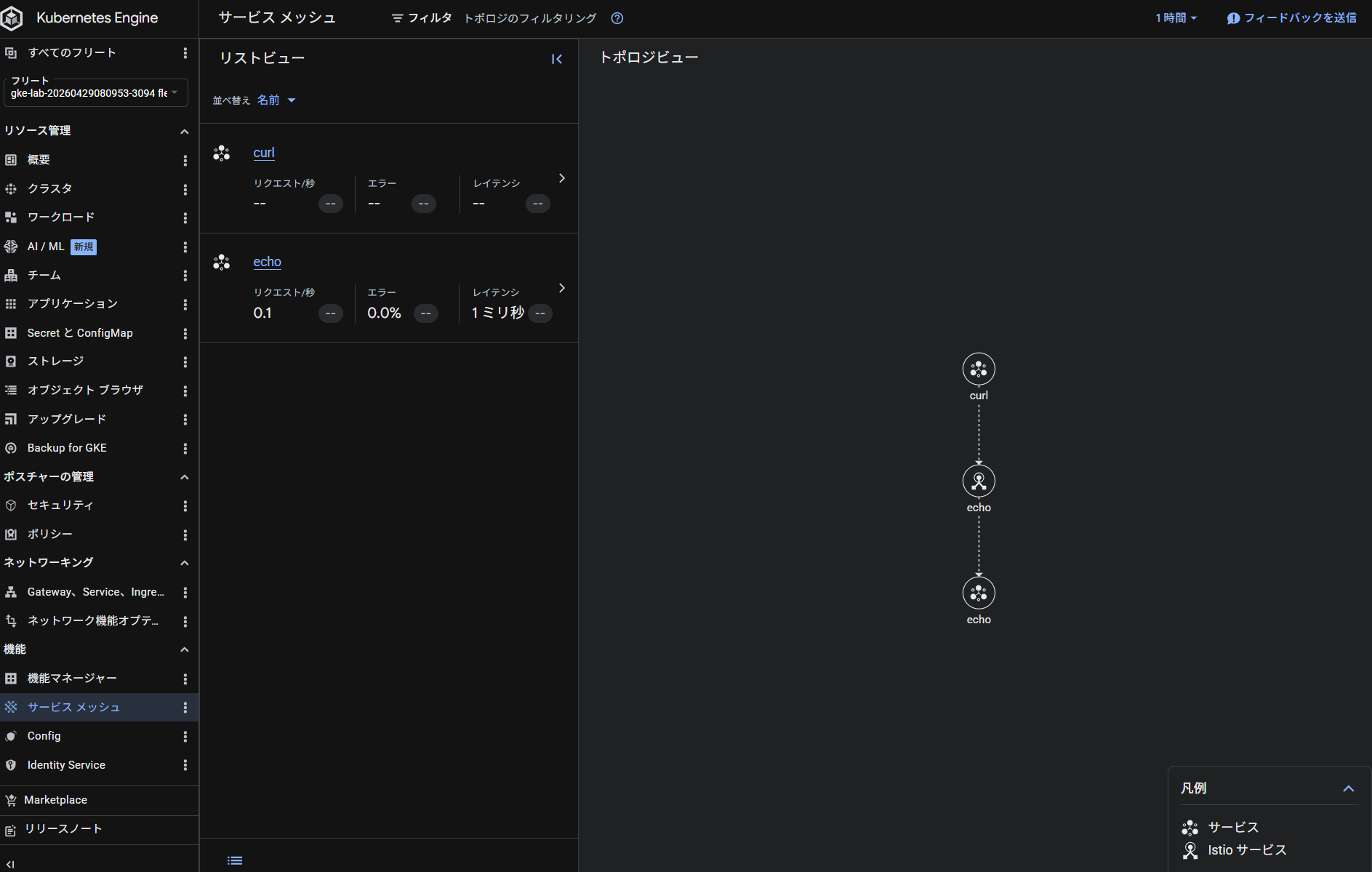This screenshot has height=872, width=1372.
Task: Collapse the left navigation menu icon
Action: [10, 864]
